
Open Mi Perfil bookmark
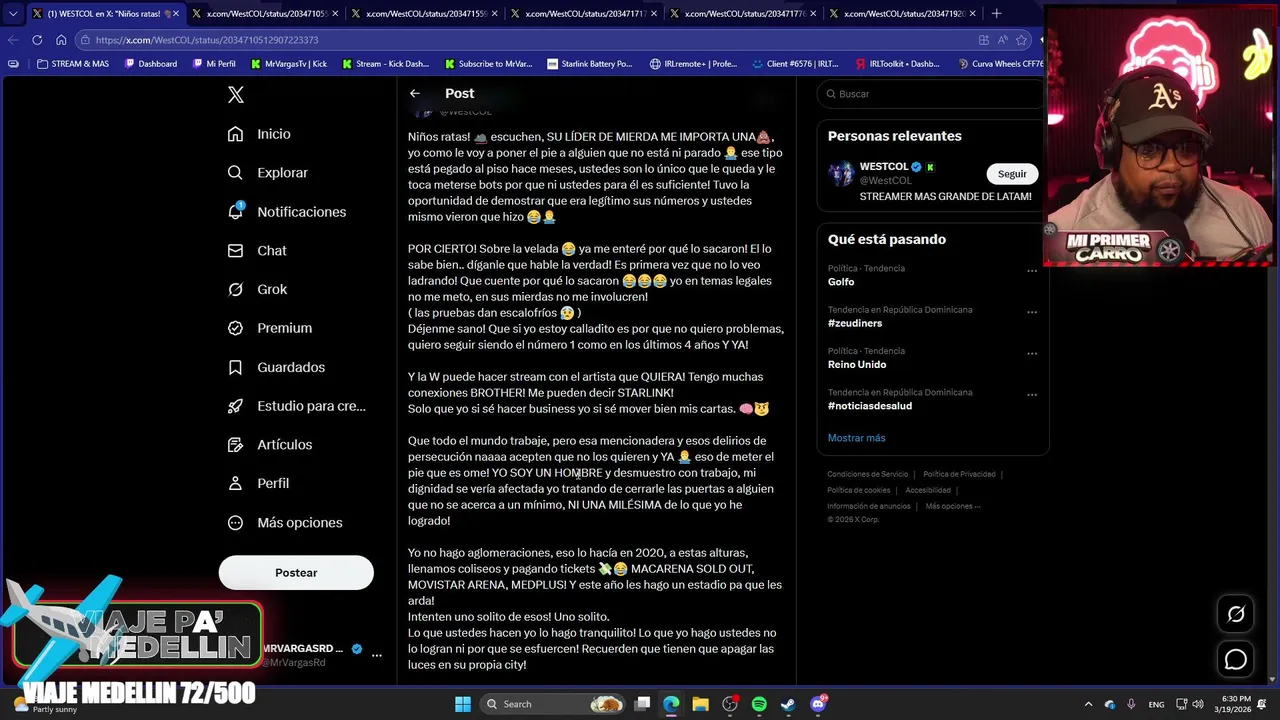click(214, 64)
